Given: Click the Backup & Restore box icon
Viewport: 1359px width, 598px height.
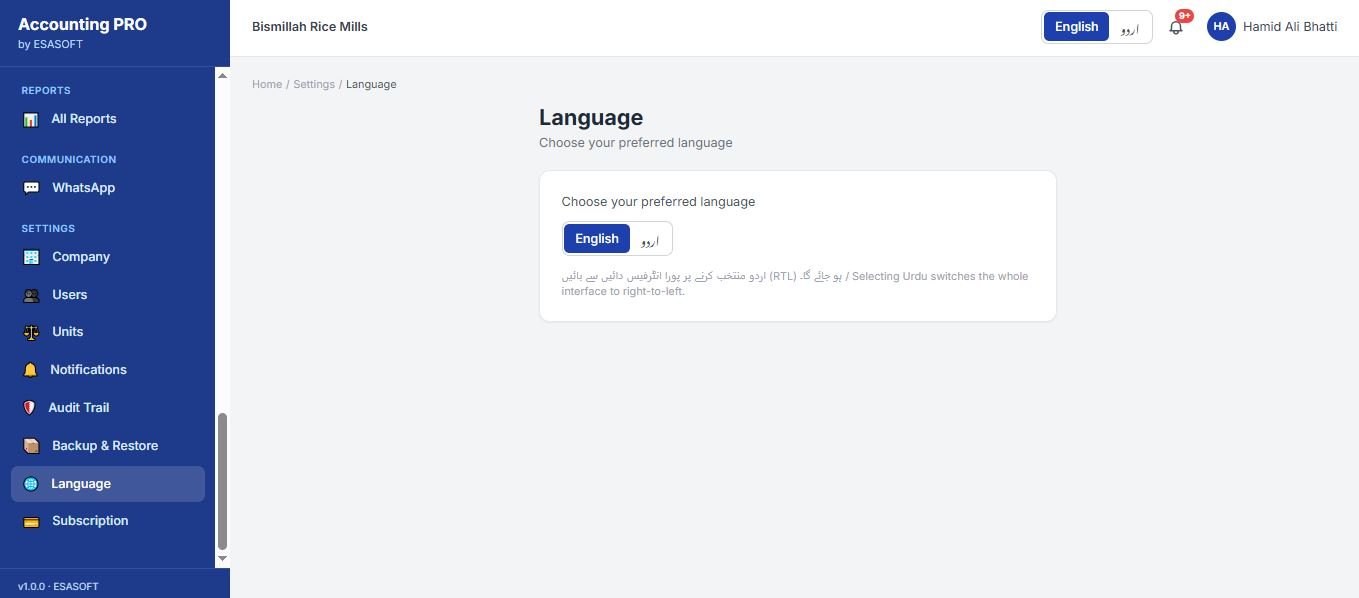Looking at the screenshot, I should click(31, 446).
